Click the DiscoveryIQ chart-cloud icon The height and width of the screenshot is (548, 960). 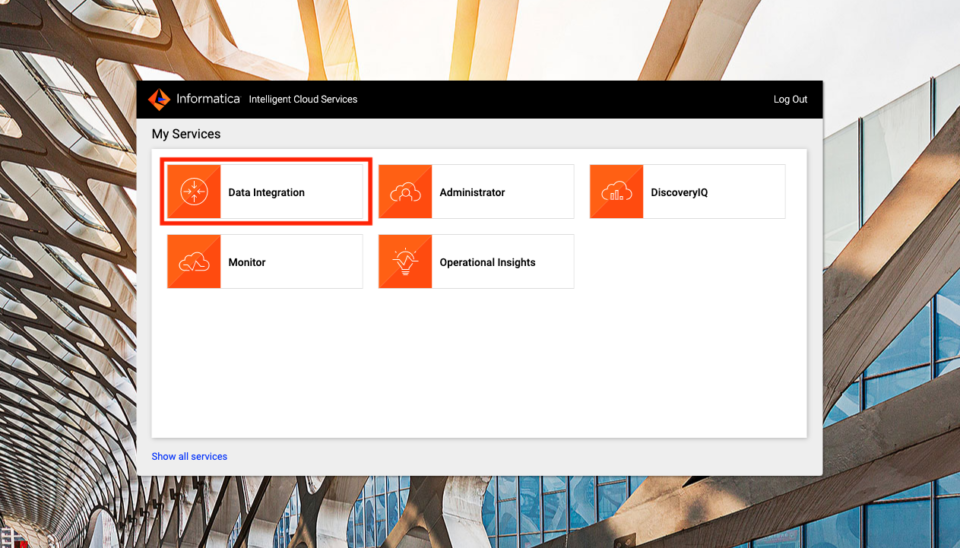[617, 192]
